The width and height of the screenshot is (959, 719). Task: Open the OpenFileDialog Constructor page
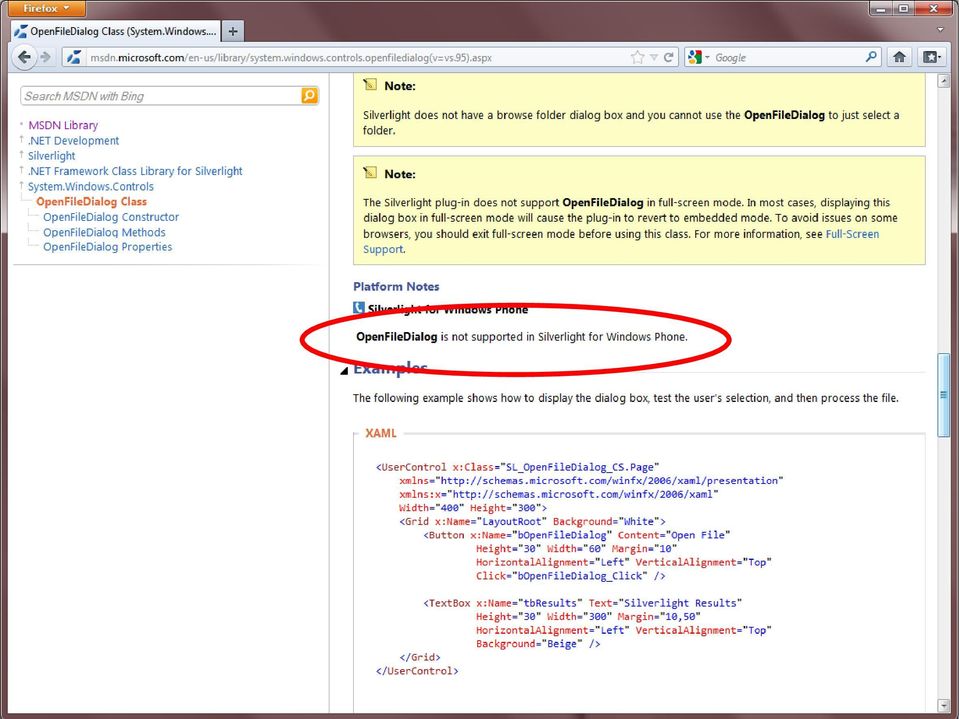111,216
